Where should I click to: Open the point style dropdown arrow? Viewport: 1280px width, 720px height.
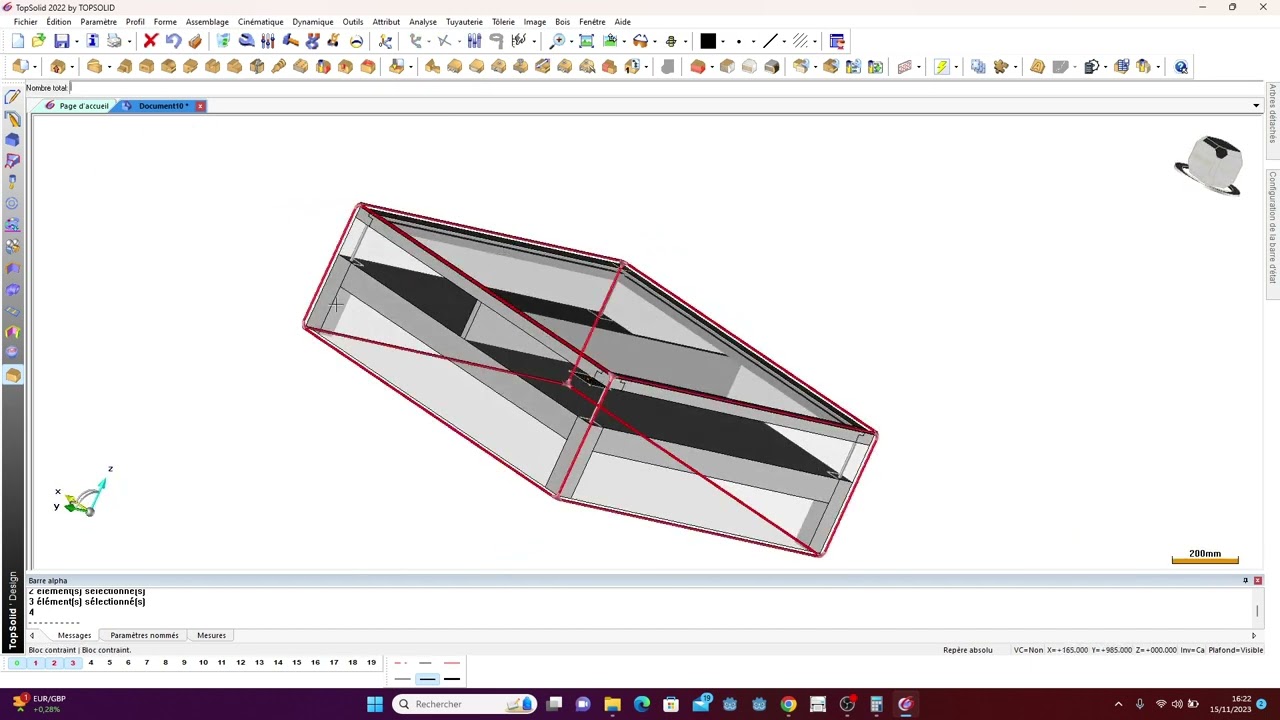tap(752, 42)
